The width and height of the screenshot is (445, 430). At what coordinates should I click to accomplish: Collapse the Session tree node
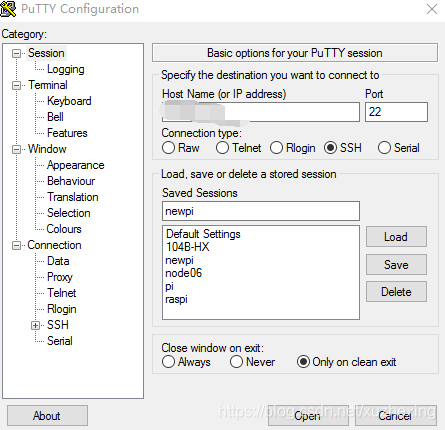coord(16,53)
